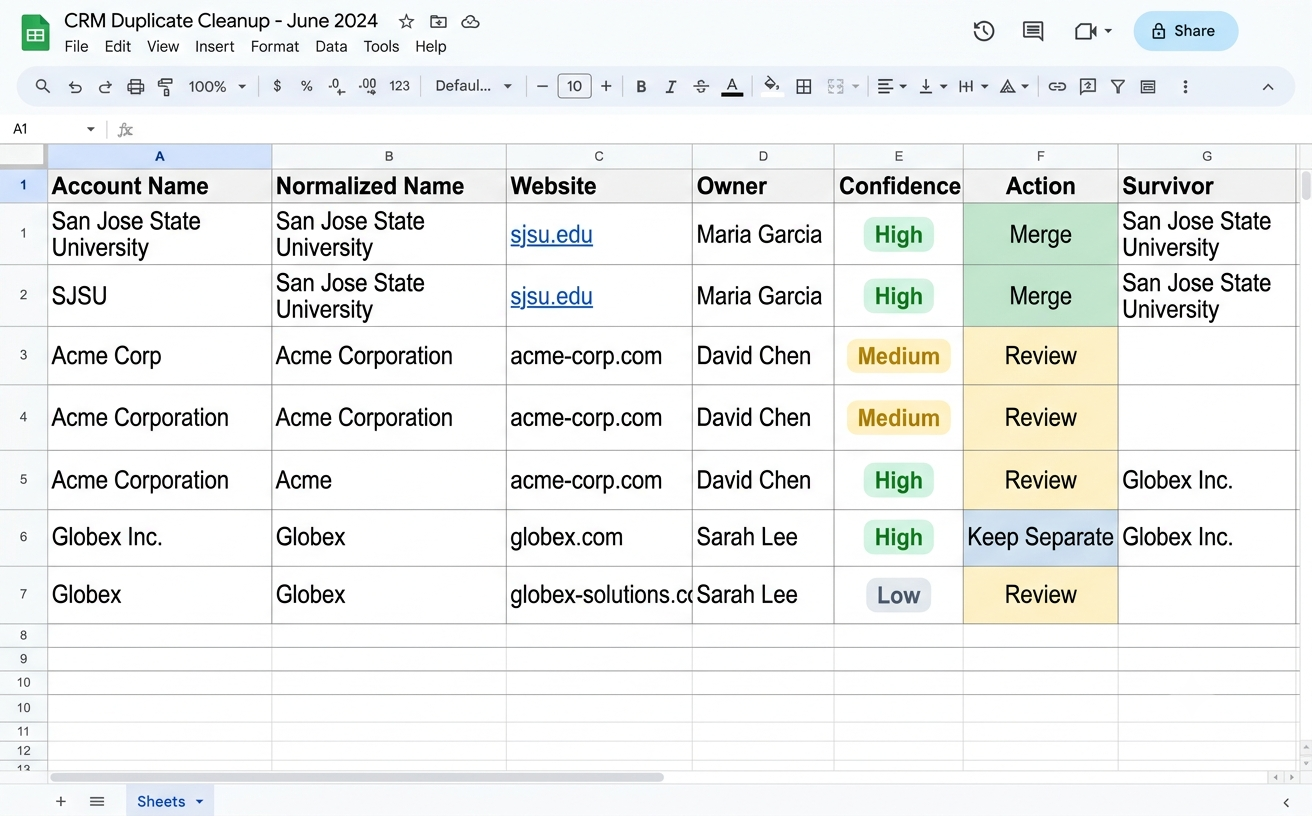
Task: Open the comments panel icon
Action: pos(1033,31)
